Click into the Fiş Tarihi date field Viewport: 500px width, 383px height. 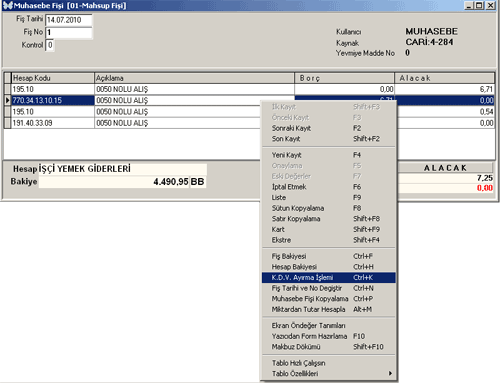pyautogui.click(x=69, y=20)
